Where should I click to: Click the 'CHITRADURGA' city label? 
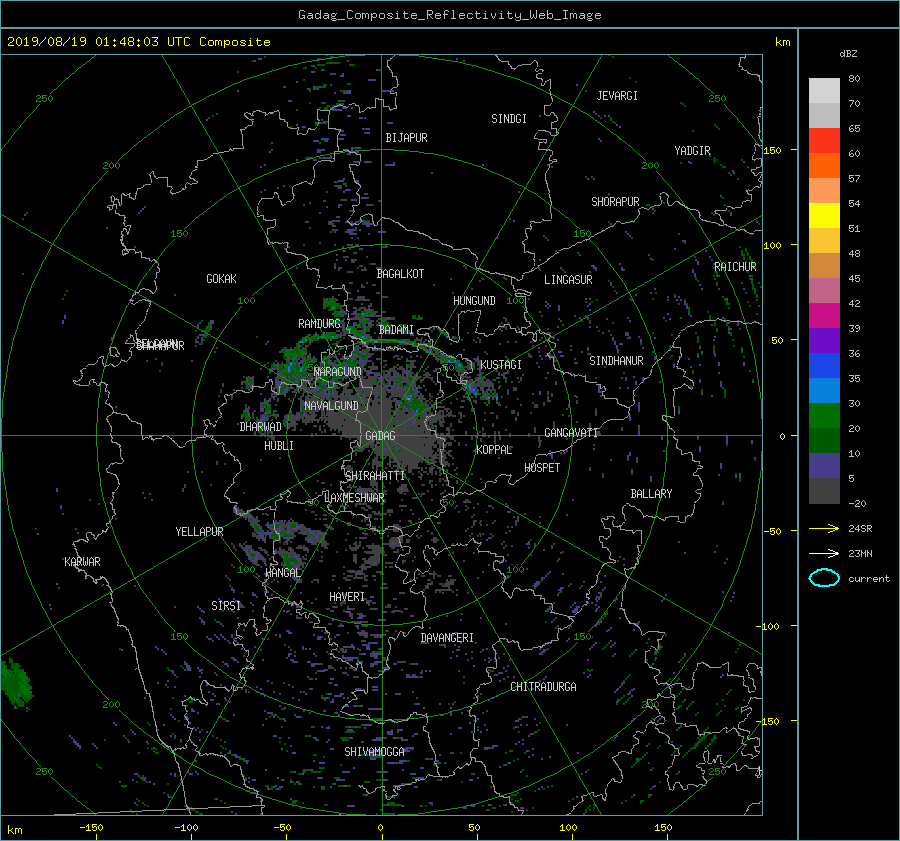pos(544,687)
